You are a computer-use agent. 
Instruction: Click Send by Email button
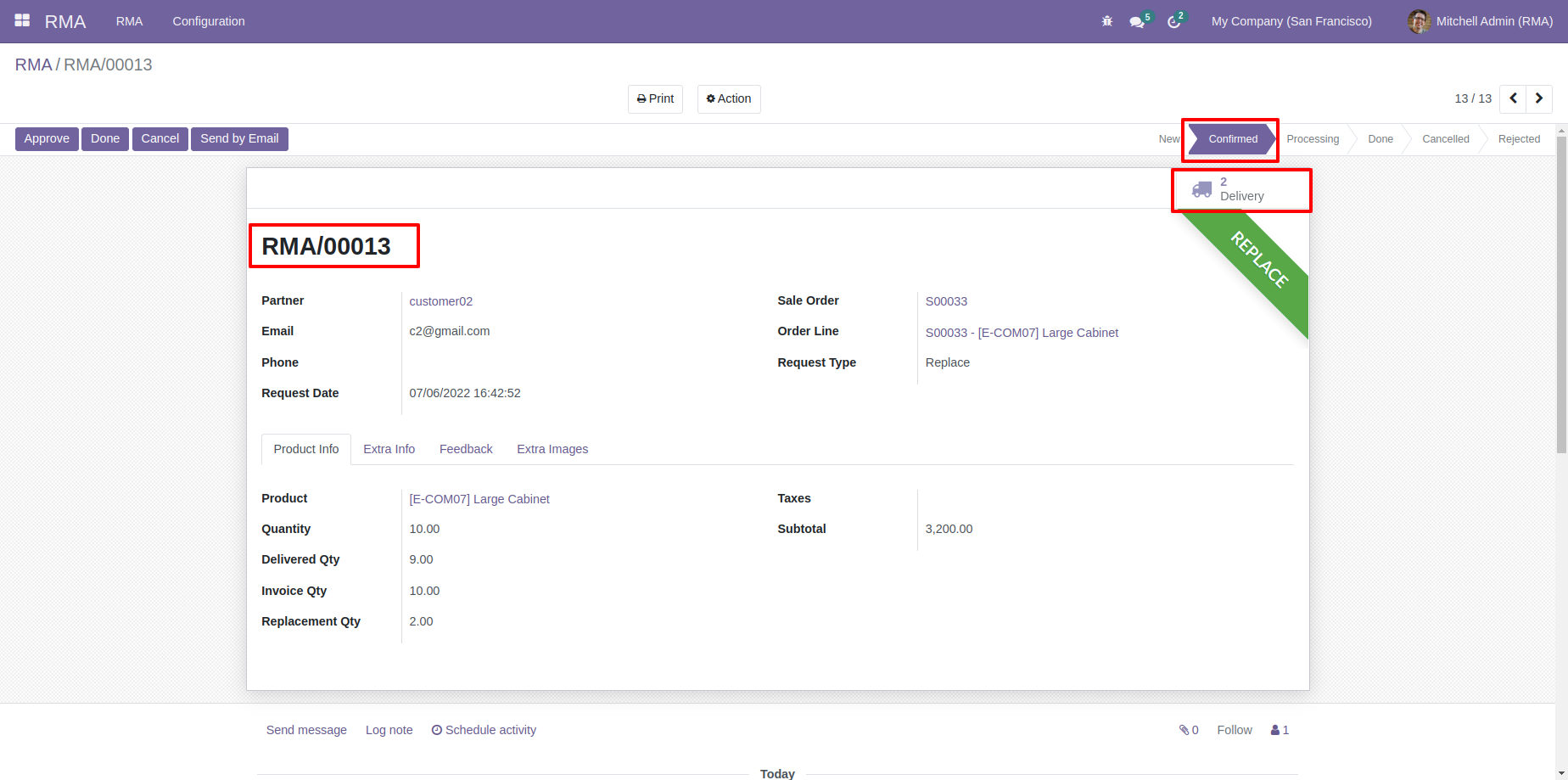pyautogui.click(x=239, y=139)
